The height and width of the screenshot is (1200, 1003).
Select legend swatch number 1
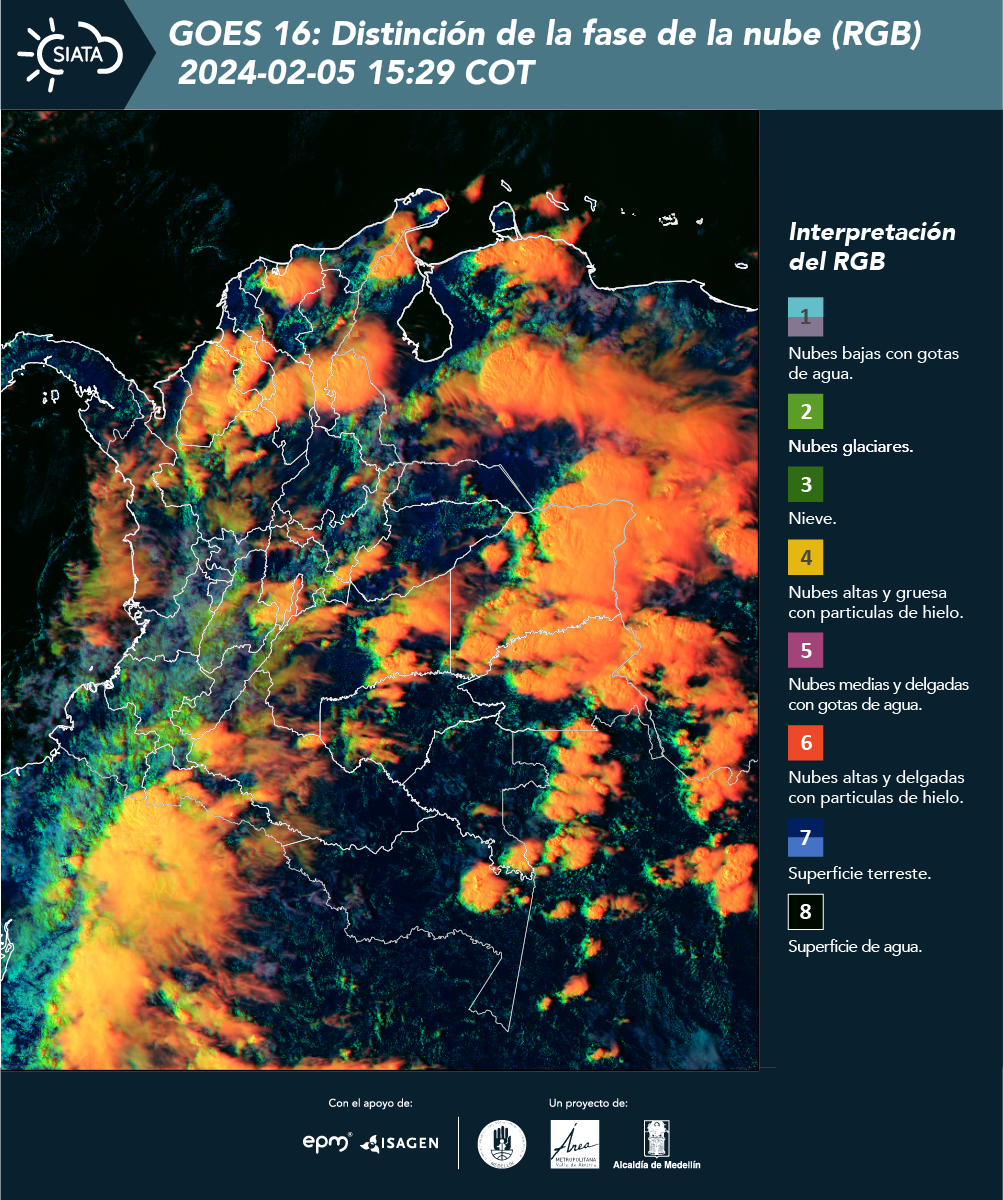click(x=805, y=316)
